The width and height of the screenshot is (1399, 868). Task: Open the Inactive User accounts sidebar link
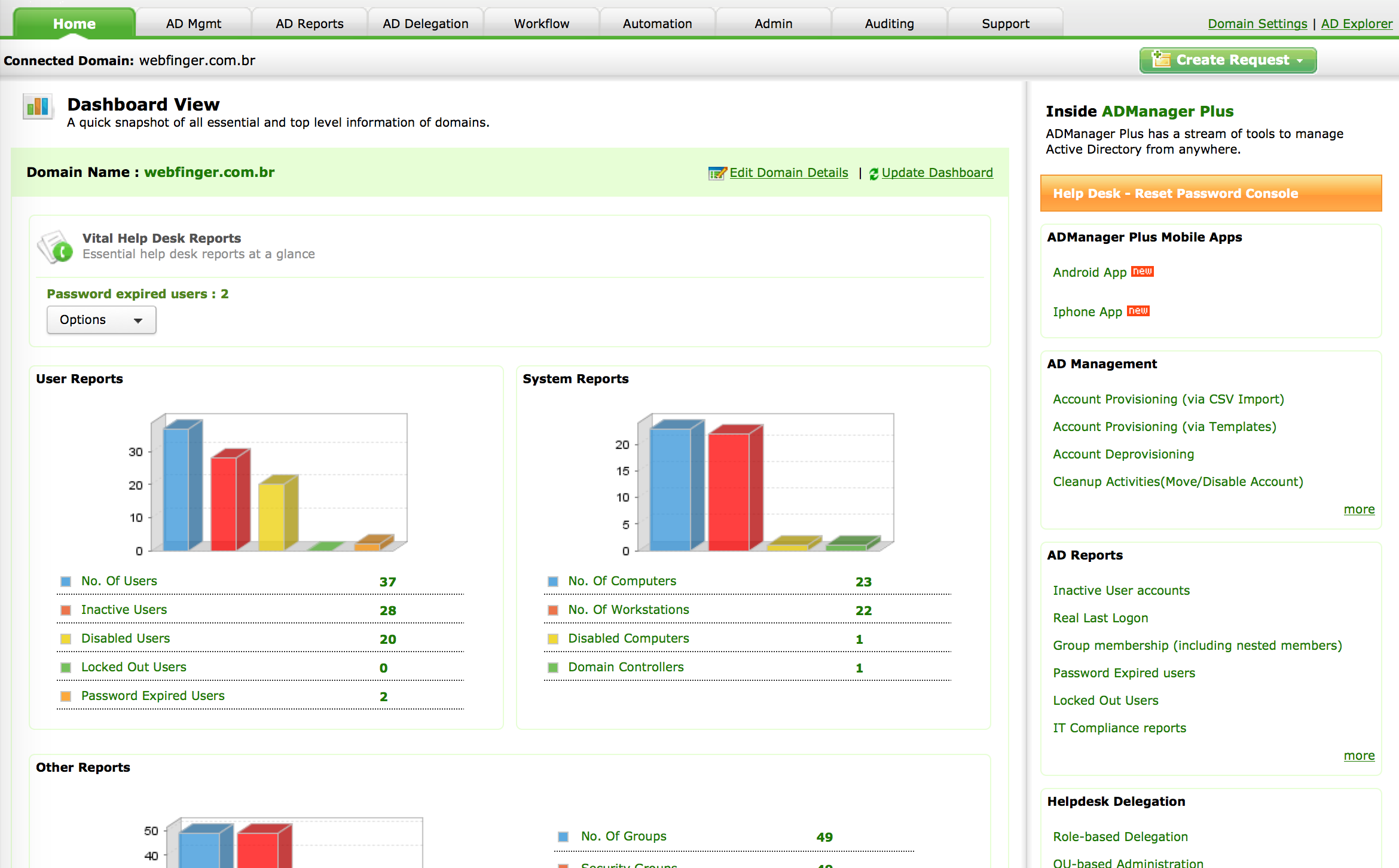1121,591
